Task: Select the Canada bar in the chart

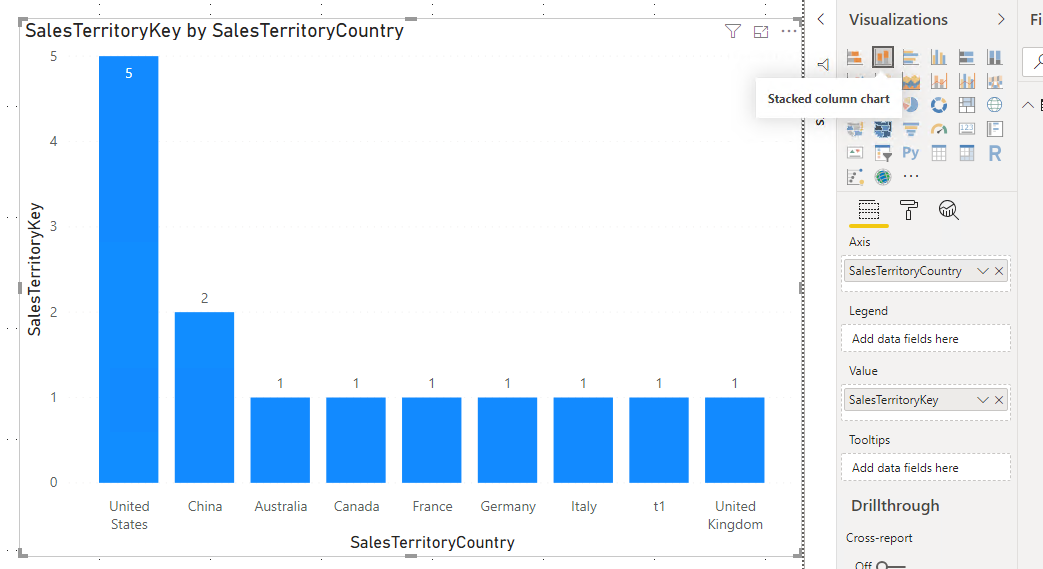Action: coord(356,440)
